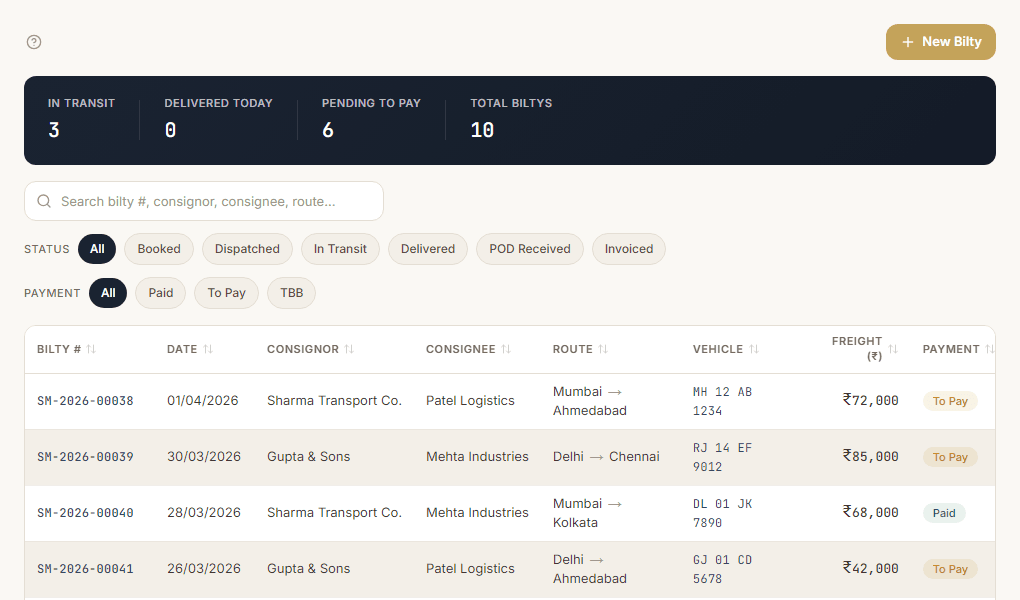Screen dimensions: 1020x600
Task: Select the All payment filter
Action: [108, 293]
